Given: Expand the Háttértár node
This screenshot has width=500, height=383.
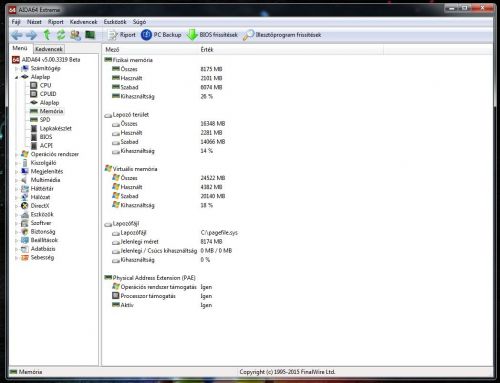Looking at the screenshot, I should pyautogui.click(x=16, y=189).
